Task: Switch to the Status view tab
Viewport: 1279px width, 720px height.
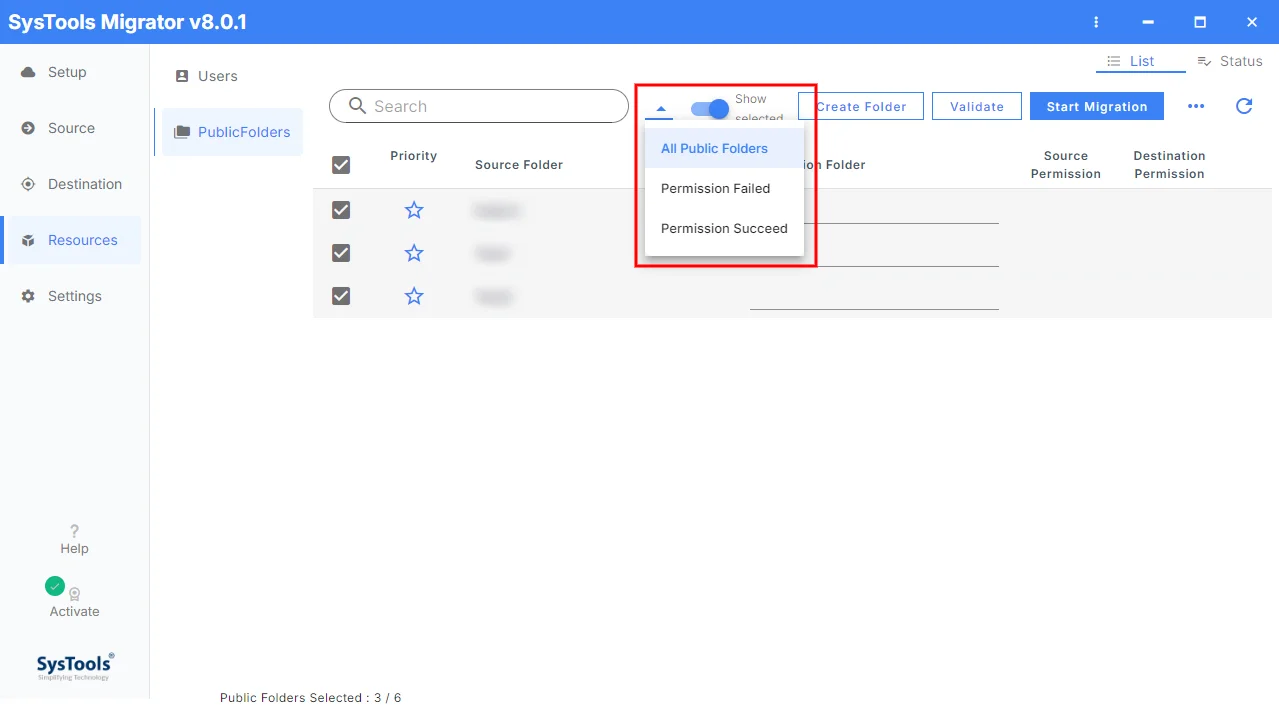Action: 1229,62
